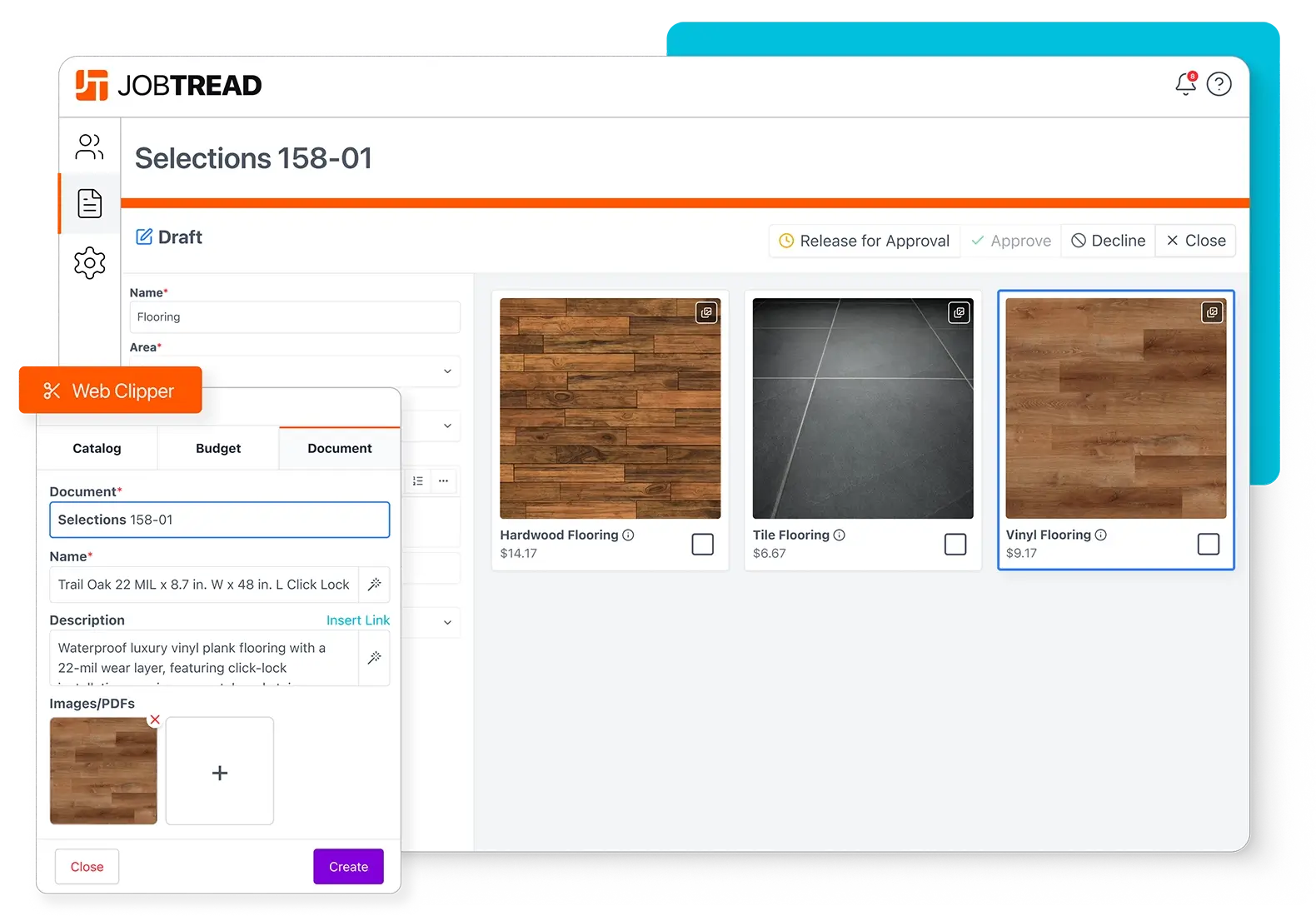The width and height of the screenshot is (1316, 916).
Task: Click the Close button in document header
Action: pos(1196,241)
